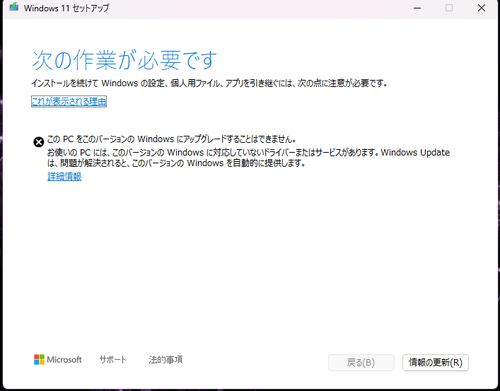
Task: Click the disabled maximize button
Action: tap(449, 8)
